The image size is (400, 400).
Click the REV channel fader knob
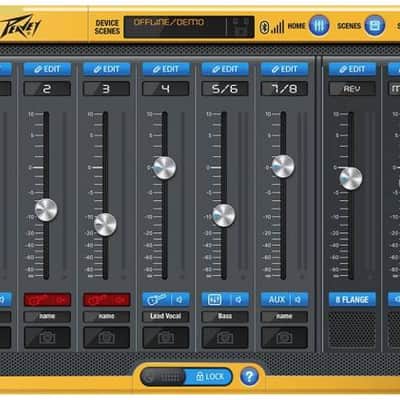(351, 178)
